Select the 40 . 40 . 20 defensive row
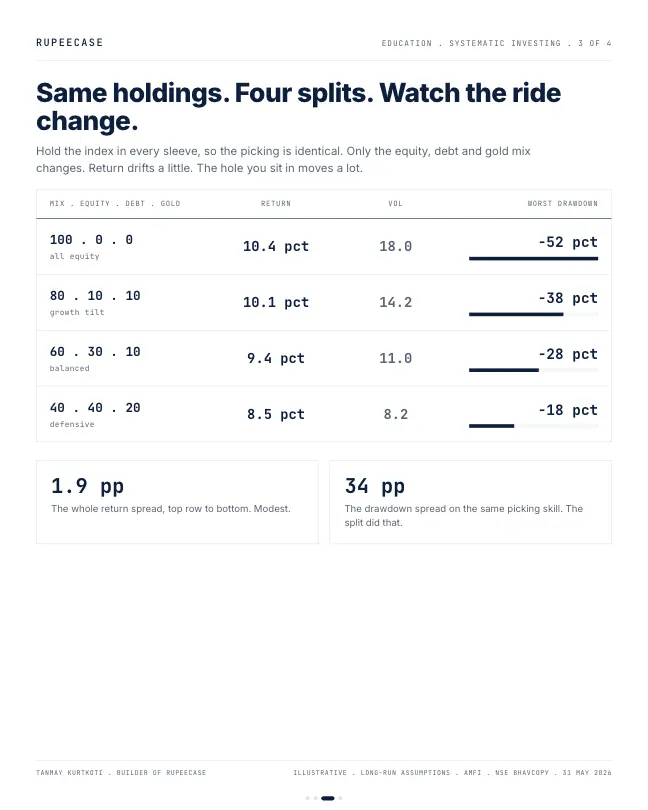 pos(324,414)
